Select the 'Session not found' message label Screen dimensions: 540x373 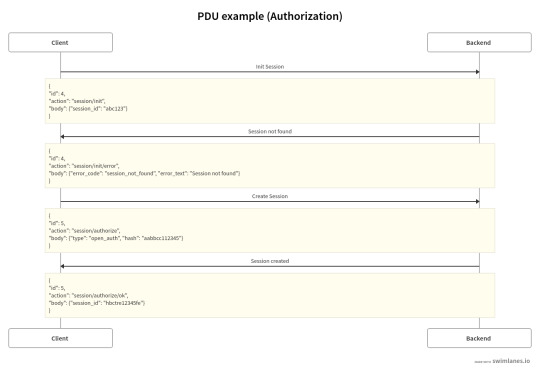pos(270,131)
